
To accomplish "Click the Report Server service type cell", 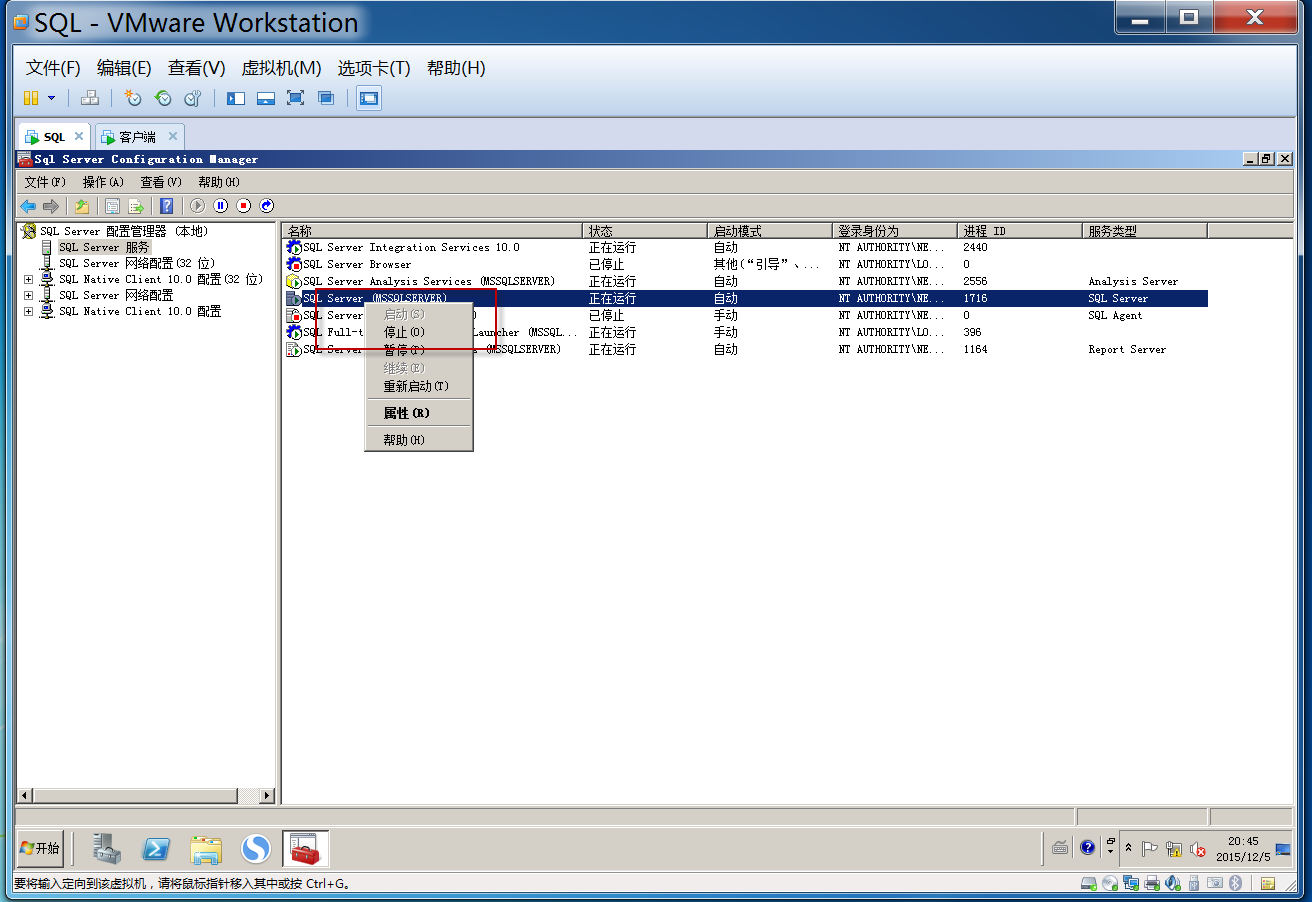I will (x=1127, y=350).
